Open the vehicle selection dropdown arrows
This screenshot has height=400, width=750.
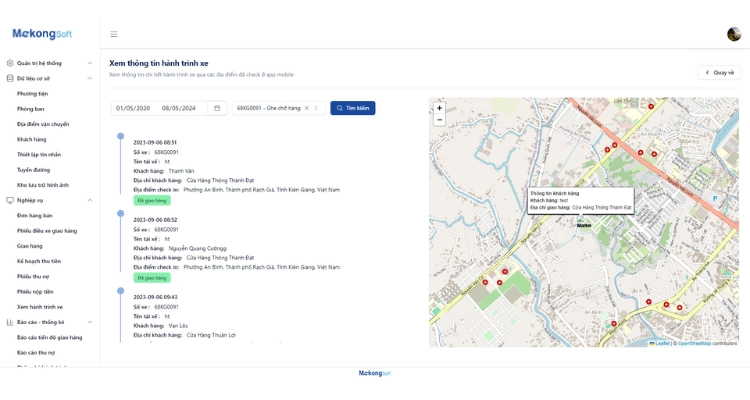316,108
